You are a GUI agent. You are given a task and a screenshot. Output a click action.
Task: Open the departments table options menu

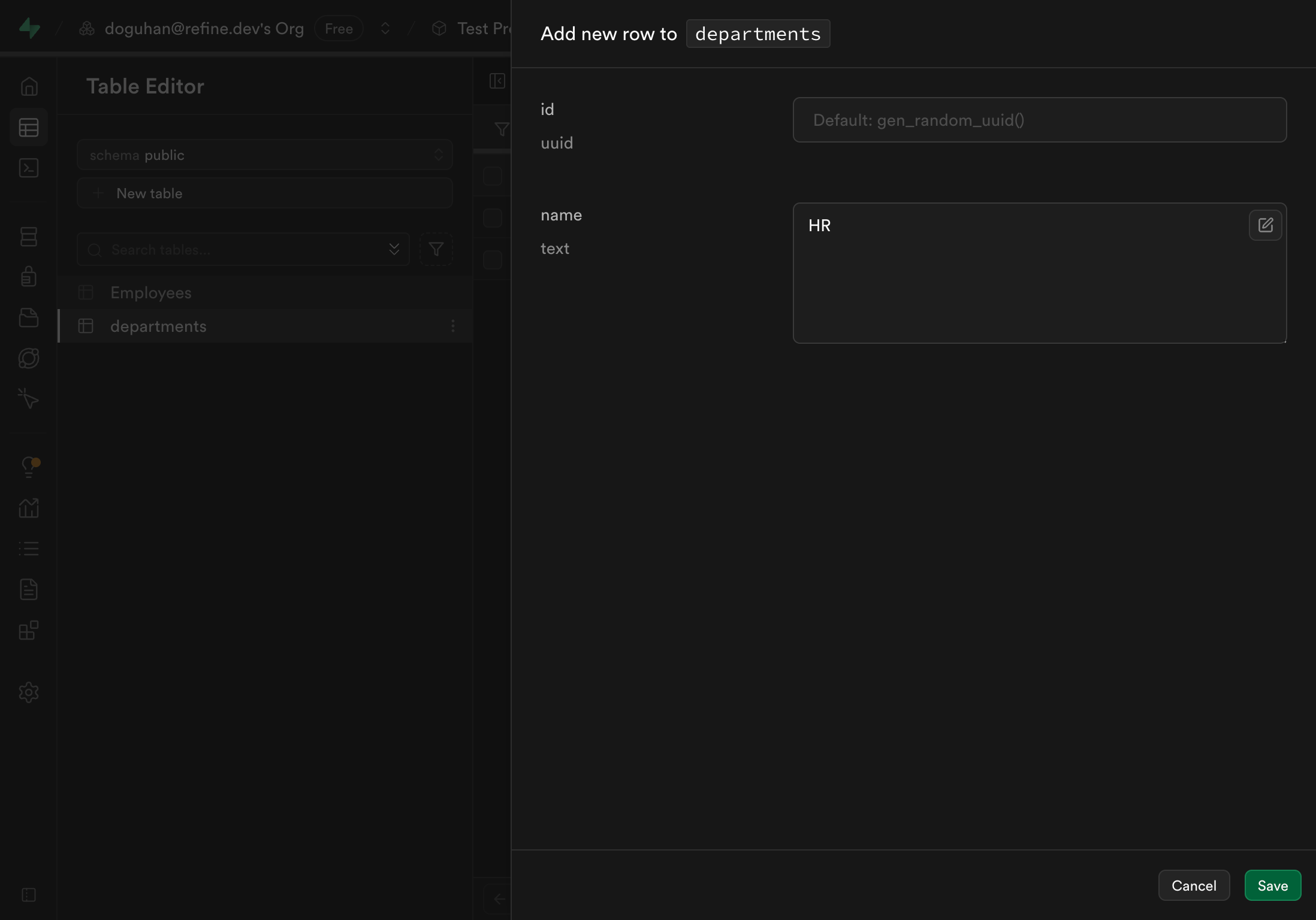(452, 326)
